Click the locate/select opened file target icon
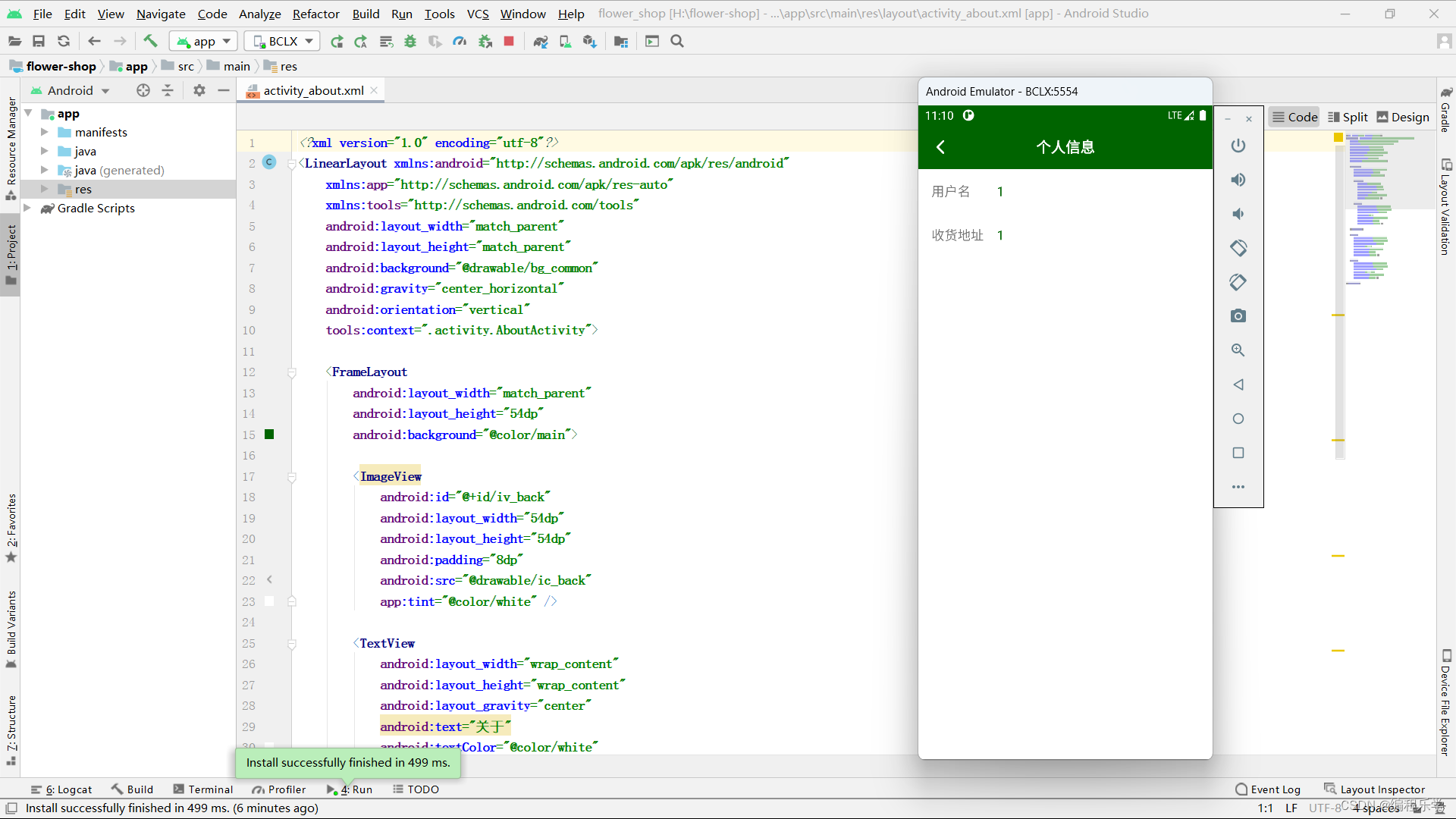This screenshot has width=1456, height=819. (143, 90)
